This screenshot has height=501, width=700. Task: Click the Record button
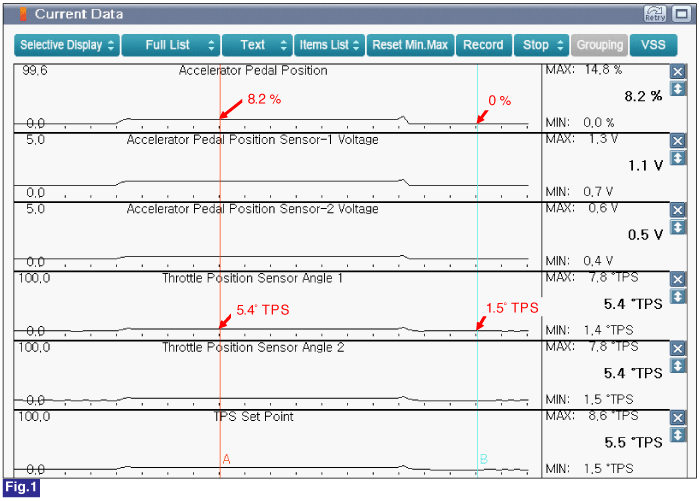tap(483, 45)
